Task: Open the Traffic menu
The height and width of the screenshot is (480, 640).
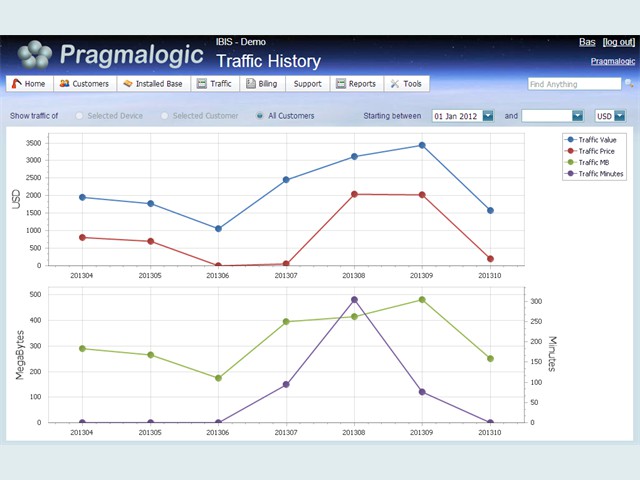Action: pyautogui.click(x=215, y=84)
